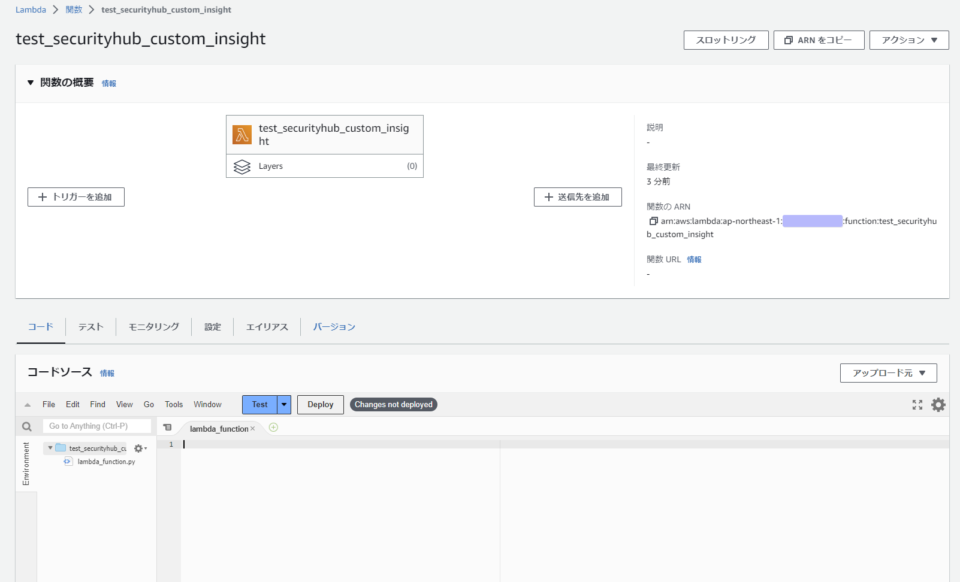Click the Deploy button
Viewport: 960px width, 582px height.
(320, 405)
